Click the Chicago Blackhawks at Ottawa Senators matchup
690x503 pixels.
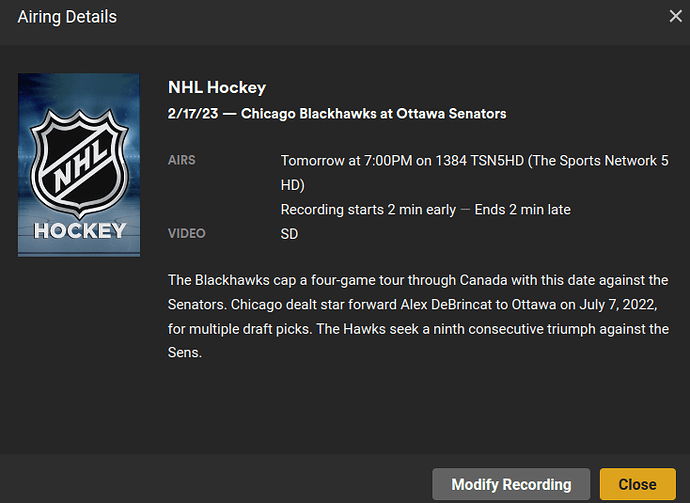click(x=373, y=114)
